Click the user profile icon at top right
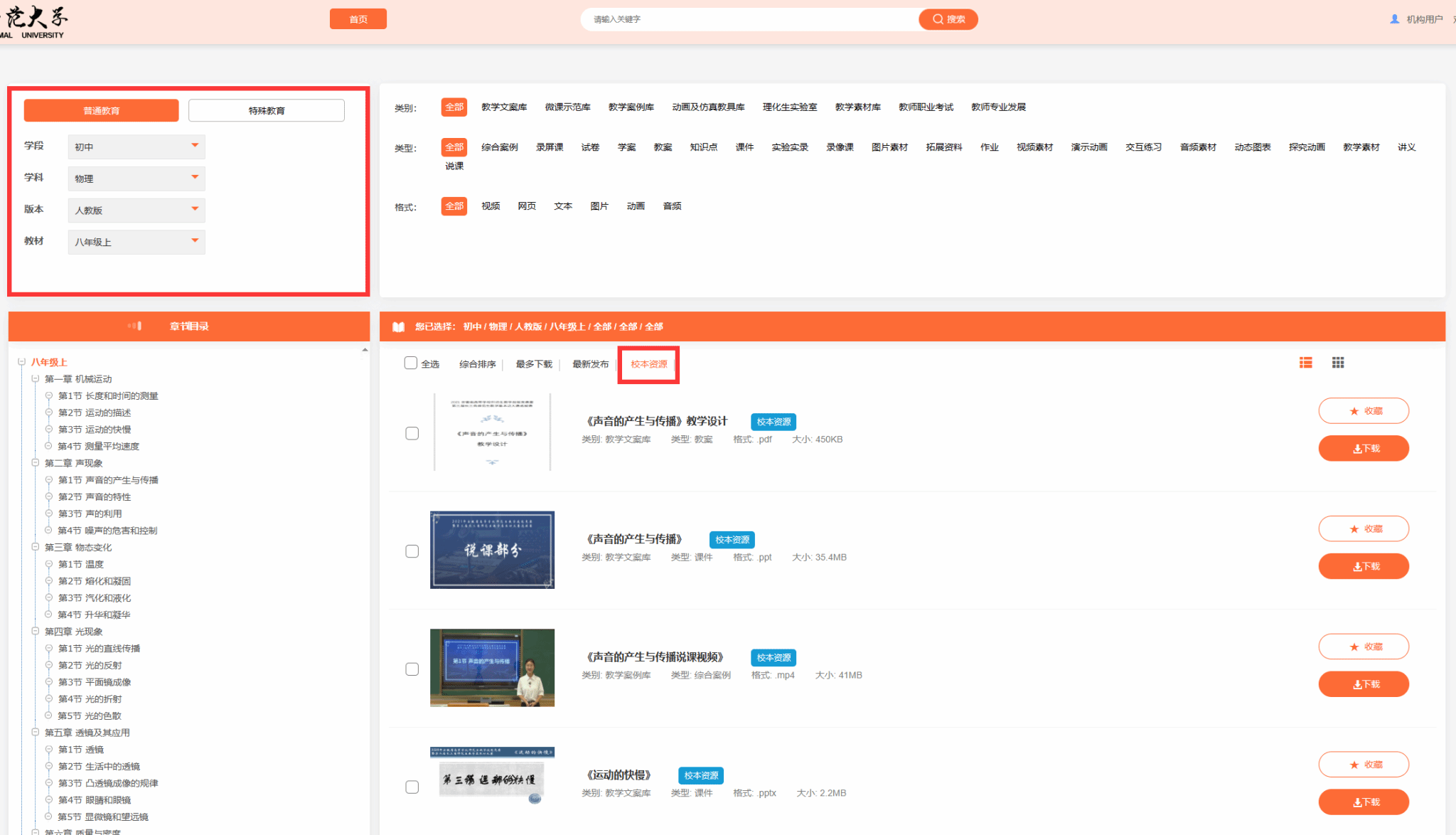The width and height of the screenshot is (1456, 835). pos(1394,19)
